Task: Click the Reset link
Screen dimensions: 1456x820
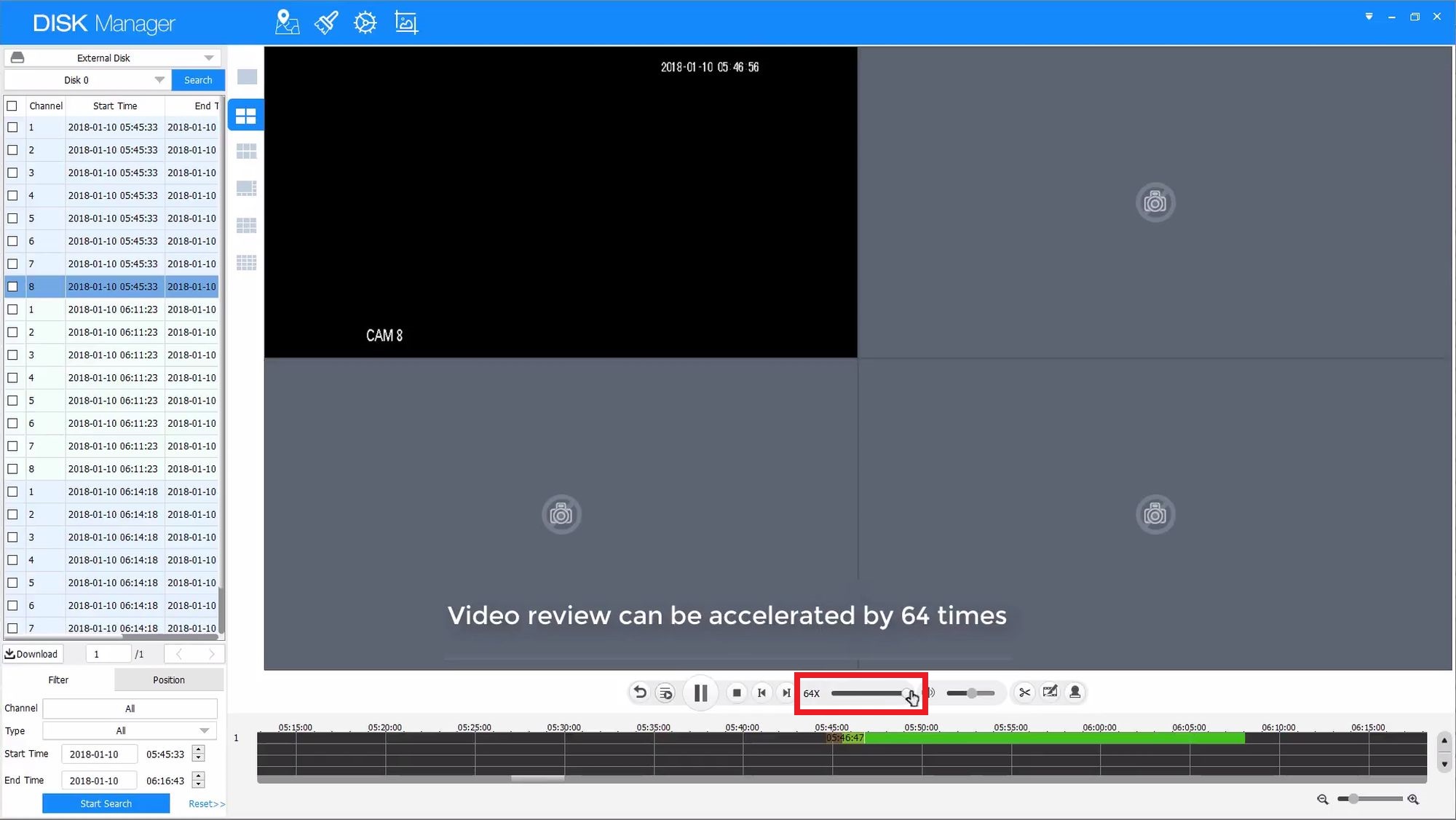Action: [x=206, y=803]
